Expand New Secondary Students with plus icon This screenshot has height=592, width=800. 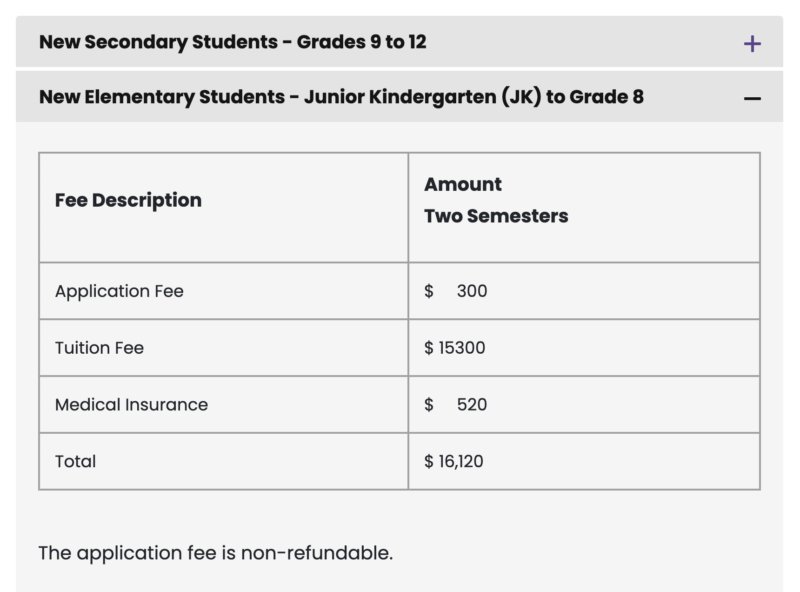[x=752, y=43]
